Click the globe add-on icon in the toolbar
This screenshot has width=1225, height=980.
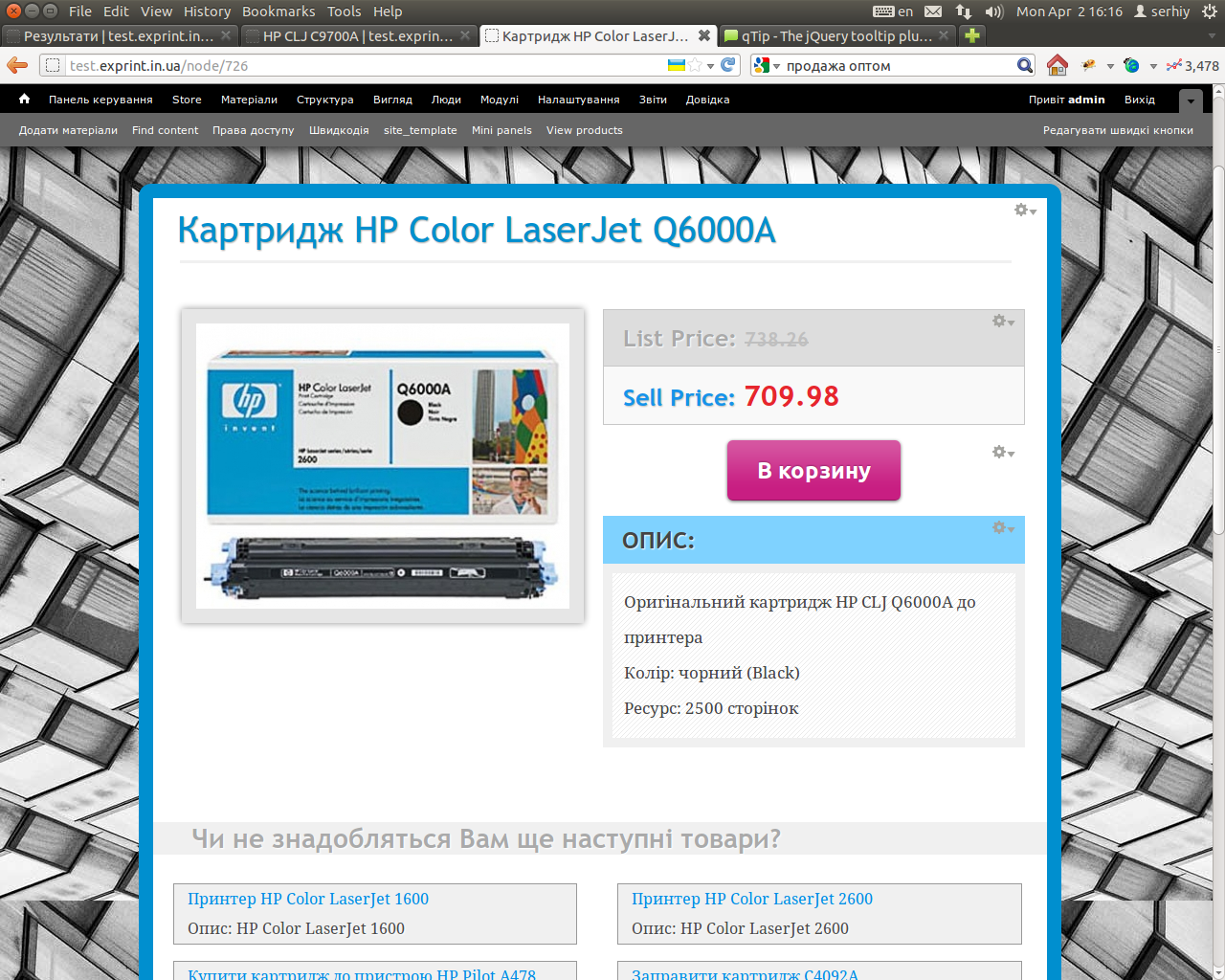click(x=1131, y=65)
